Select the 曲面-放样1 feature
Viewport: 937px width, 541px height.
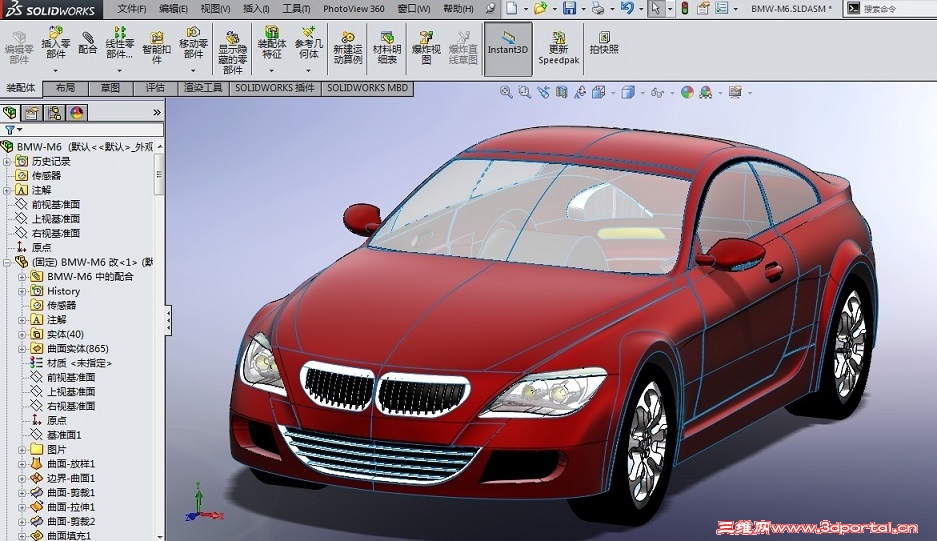pyautogui.click(x=71, y=464)
